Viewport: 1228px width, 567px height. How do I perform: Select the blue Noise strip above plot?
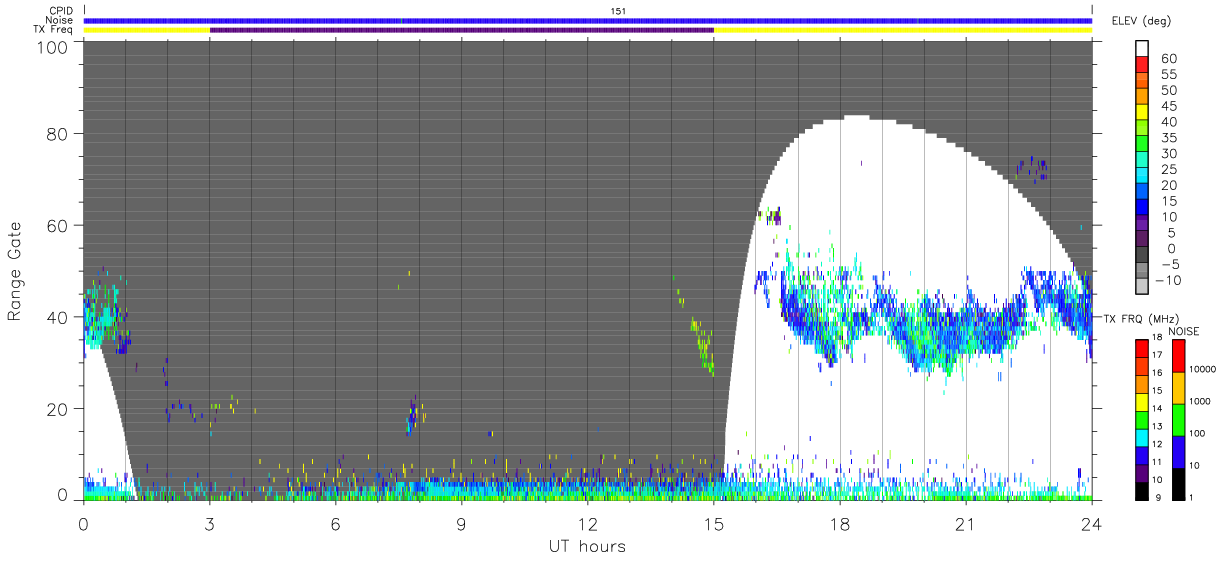588,20
